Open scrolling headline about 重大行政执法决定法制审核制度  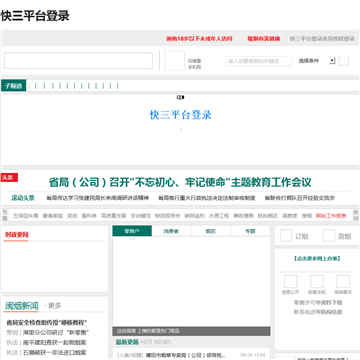tap(207, 198)
